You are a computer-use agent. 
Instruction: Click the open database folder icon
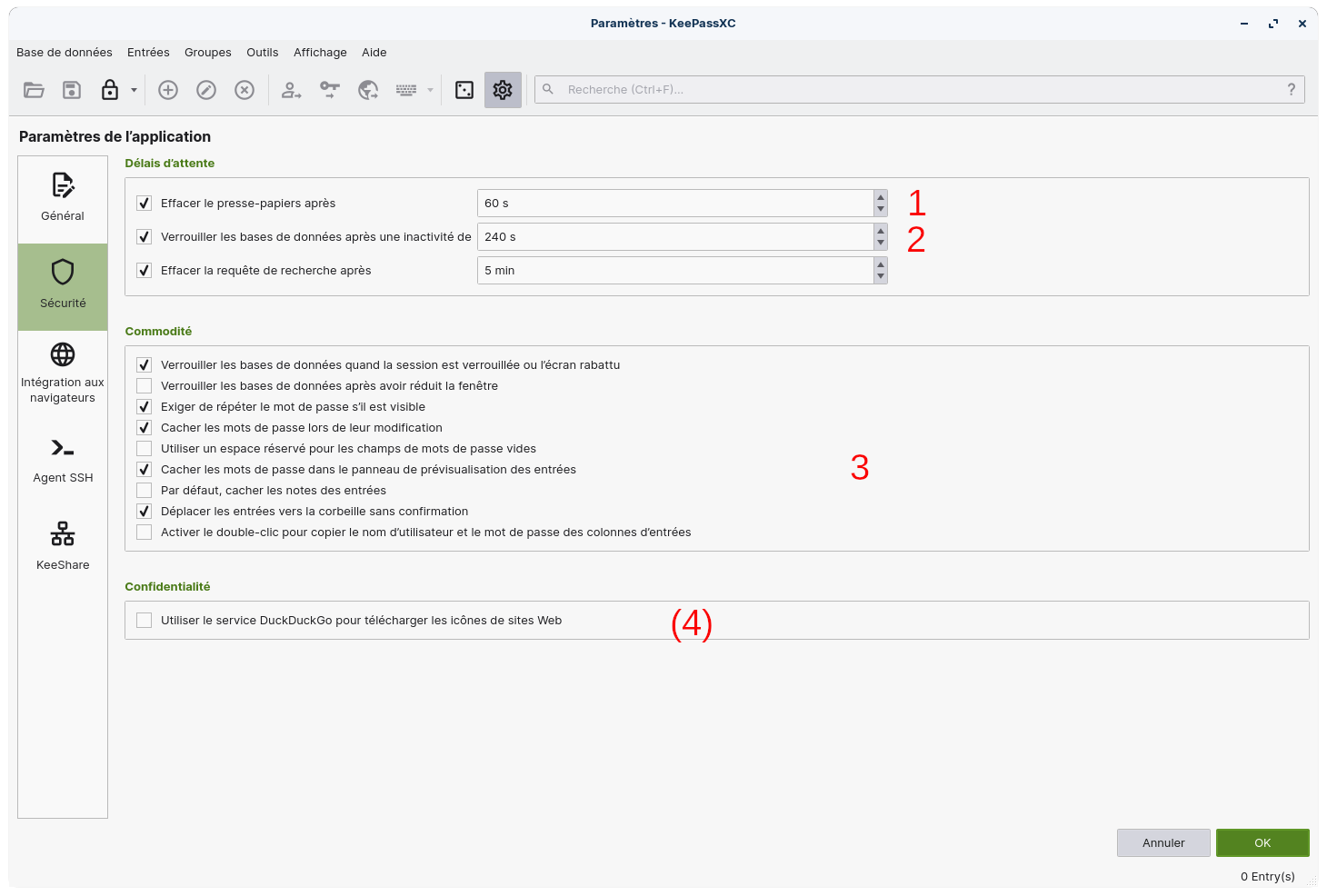(x=34, y=90)
